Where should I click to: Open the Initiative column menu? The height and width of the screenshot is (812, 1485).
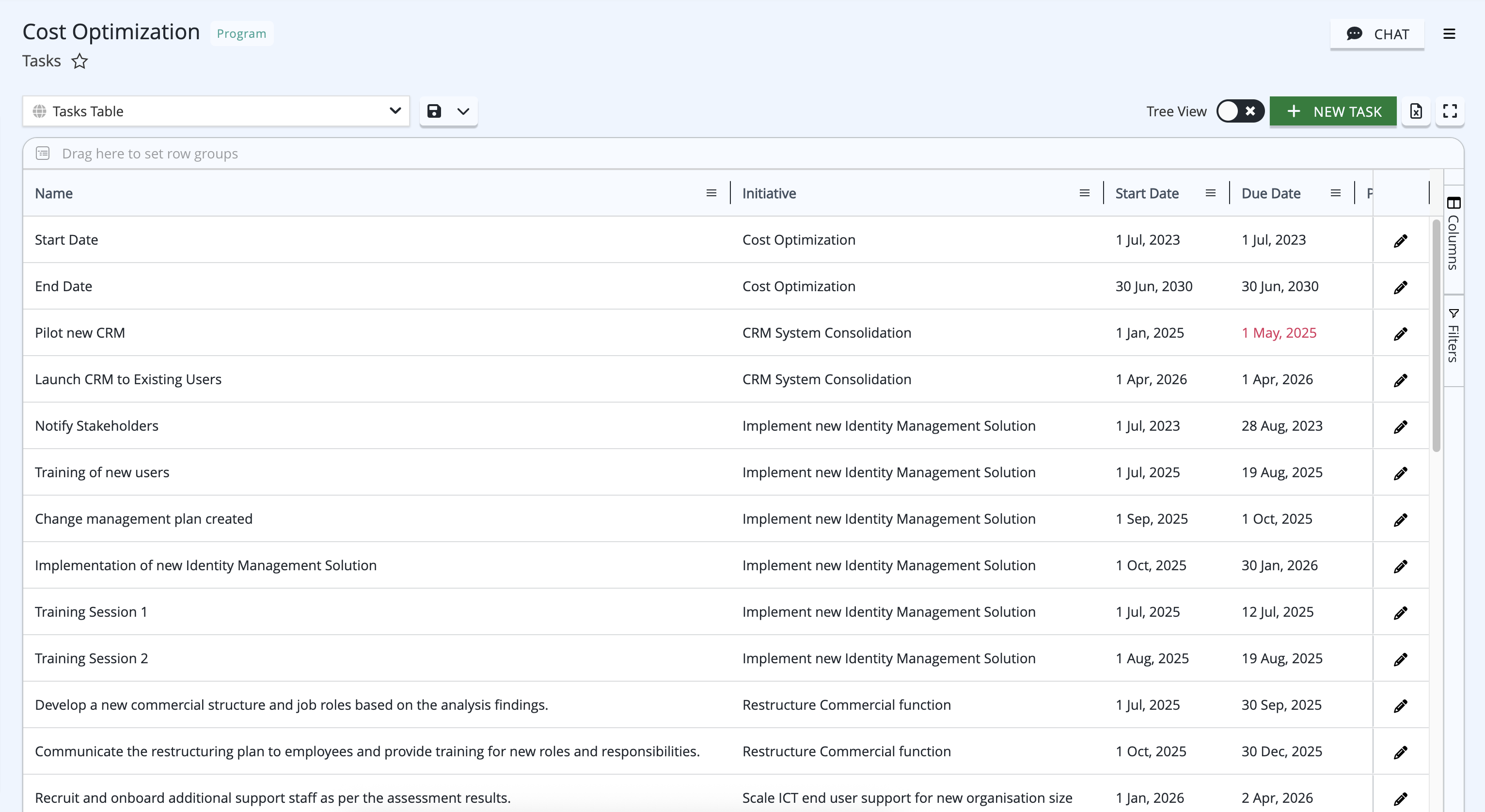1084,193
